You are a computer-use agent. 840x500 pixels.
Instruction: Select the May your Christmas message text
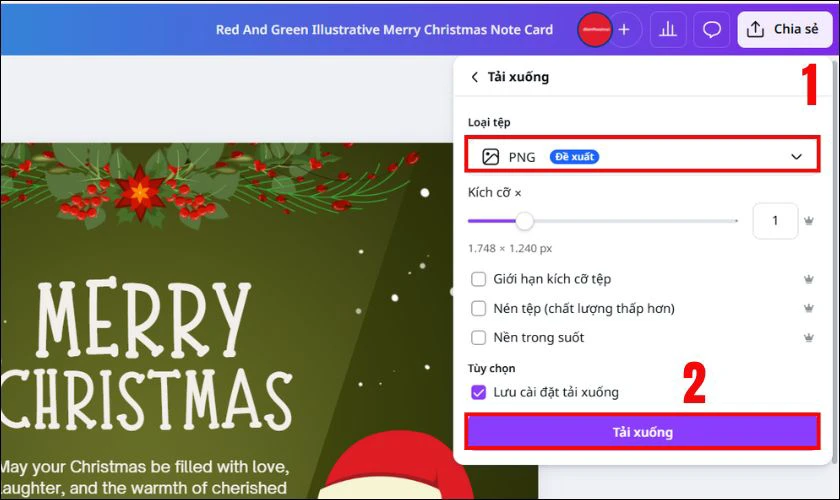tap(145, 477)
